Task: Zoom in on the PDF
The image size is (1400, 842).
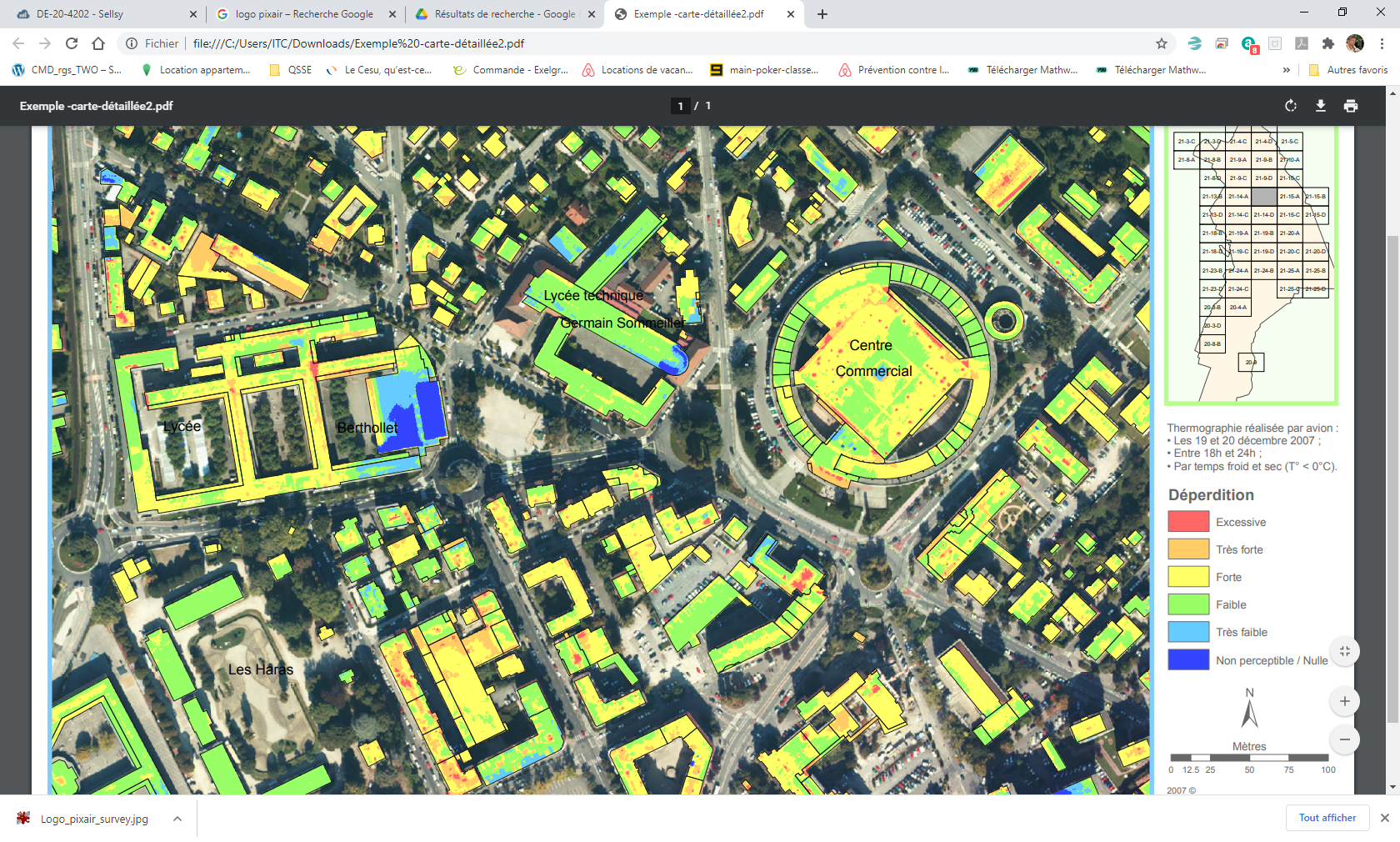Action: click(1344, 701)
